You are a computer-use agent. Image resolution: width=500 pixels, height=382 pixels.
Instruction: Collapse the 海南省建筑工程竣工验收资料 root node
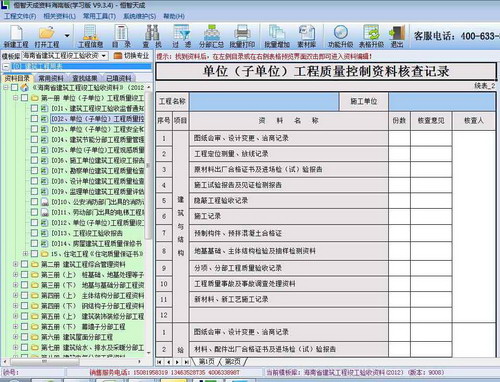click(6, 87)
